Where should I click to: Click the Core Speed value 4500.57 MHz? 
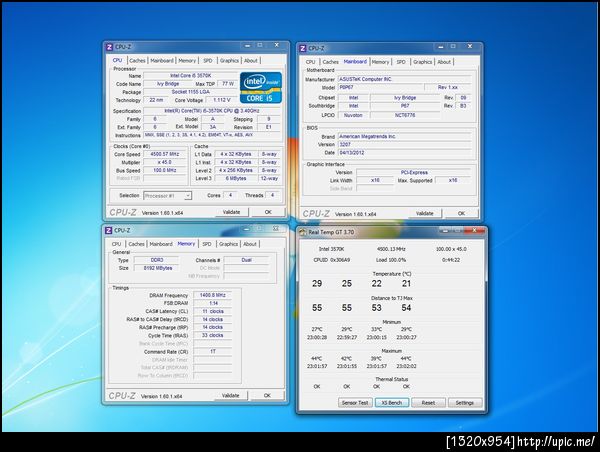[x=165, y=154]
